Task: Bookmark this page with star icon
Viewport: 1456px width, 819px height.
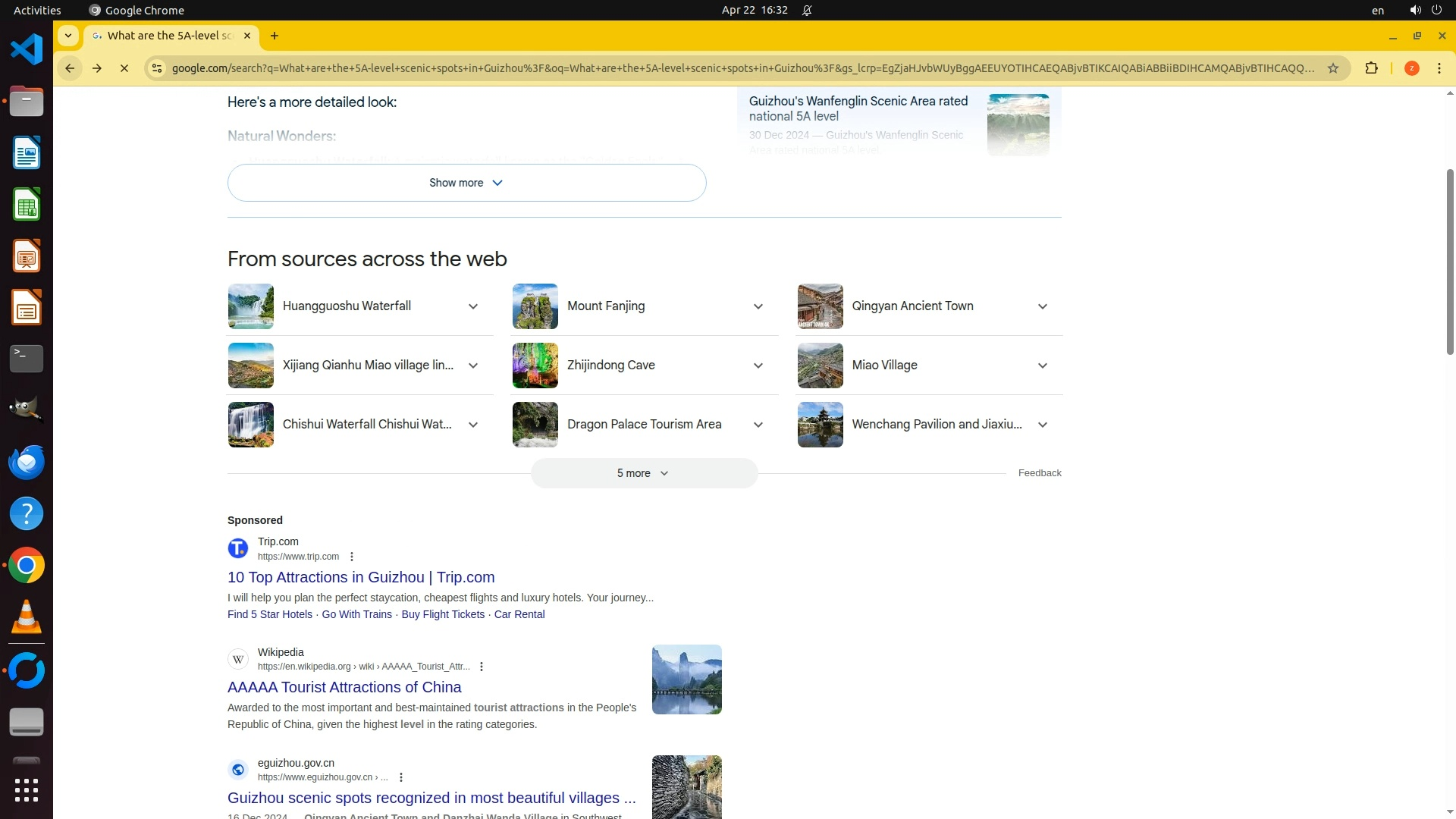Action: click(1333, 68)
